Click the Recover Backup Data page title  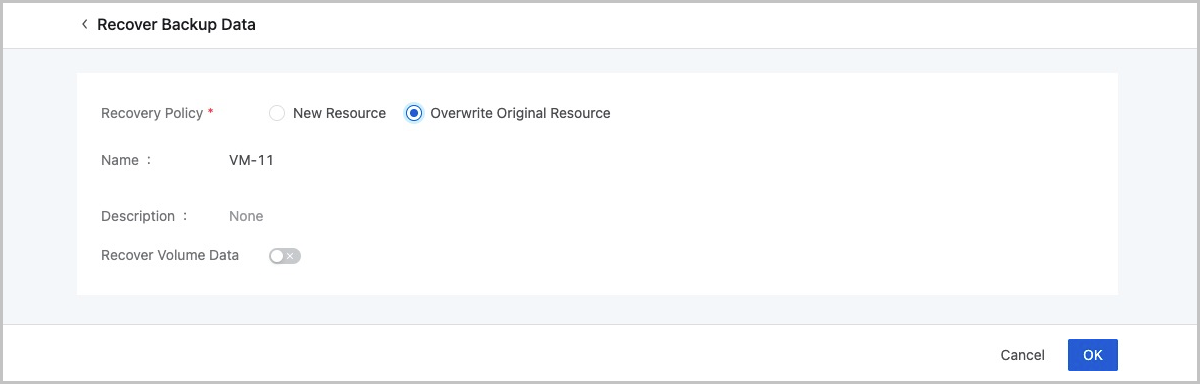pos(176,24)
